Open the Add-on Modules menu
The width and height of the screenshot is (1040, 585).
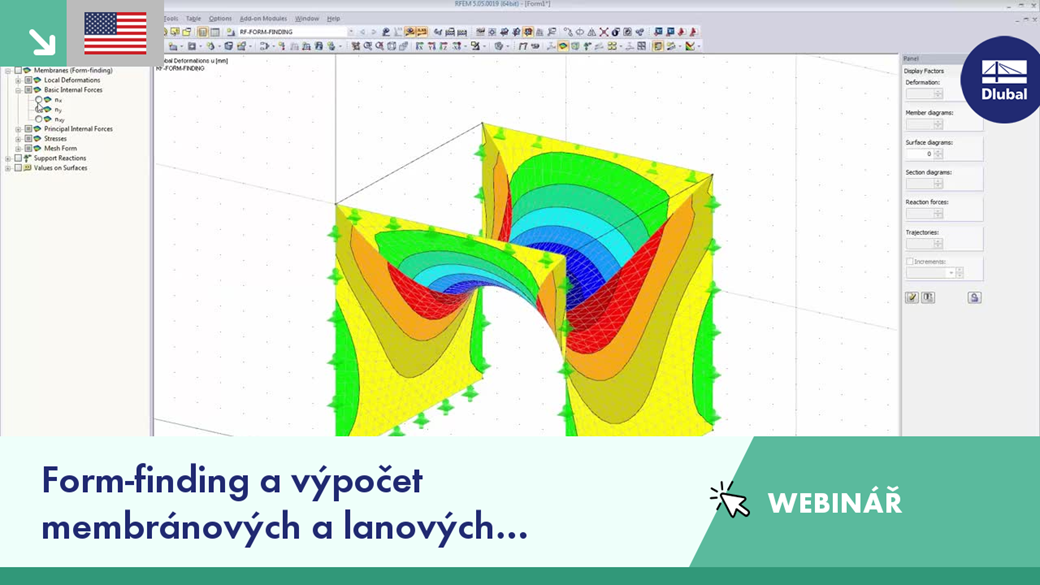[x=263, y=19]
